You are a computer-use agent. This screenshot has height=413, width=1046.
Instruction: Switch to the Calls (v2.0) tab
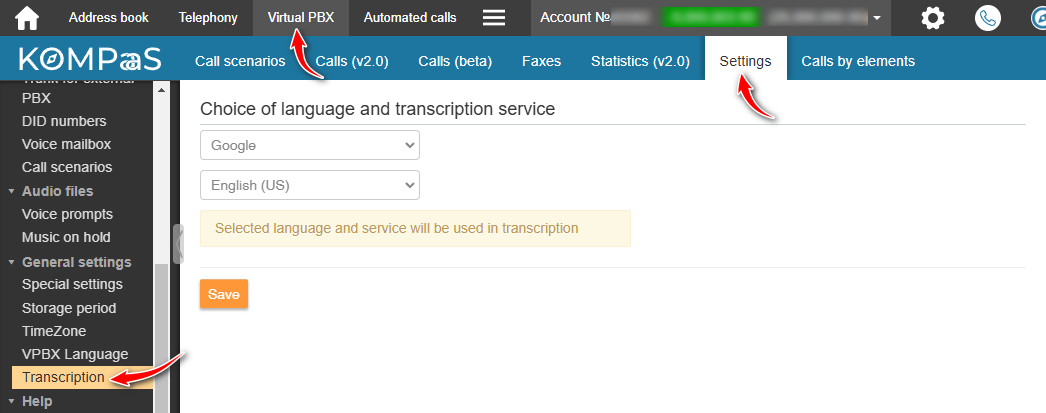pyautogui.click(x=352, y=61)
